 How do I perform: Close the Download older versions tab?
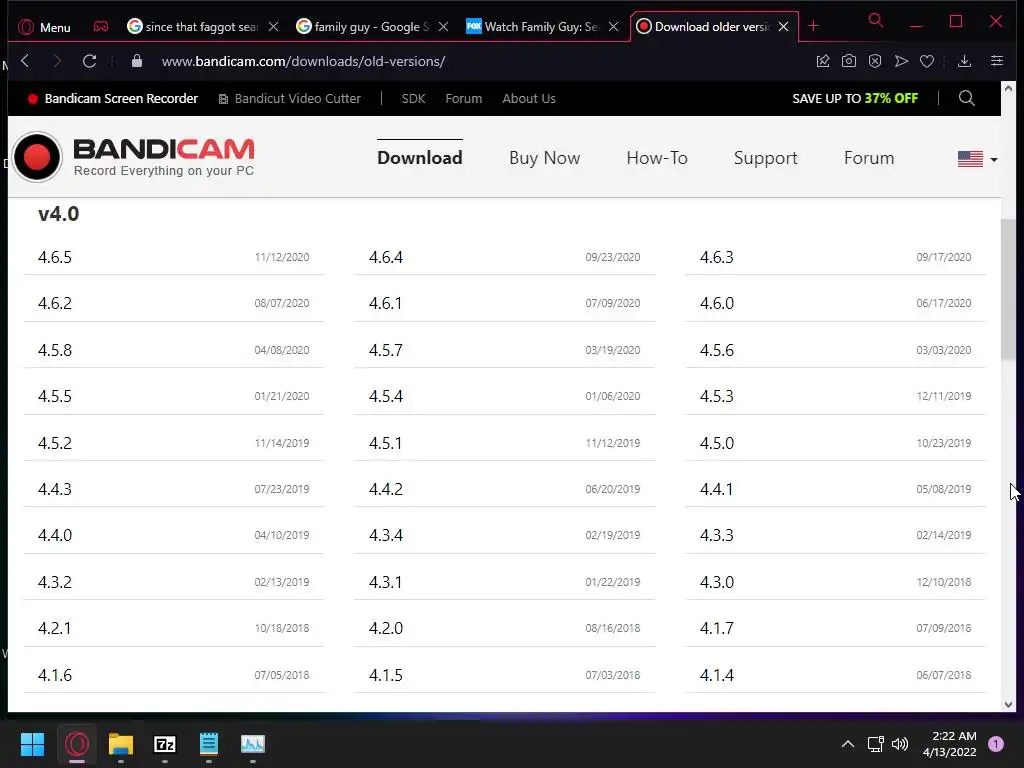tap(783, 27)
